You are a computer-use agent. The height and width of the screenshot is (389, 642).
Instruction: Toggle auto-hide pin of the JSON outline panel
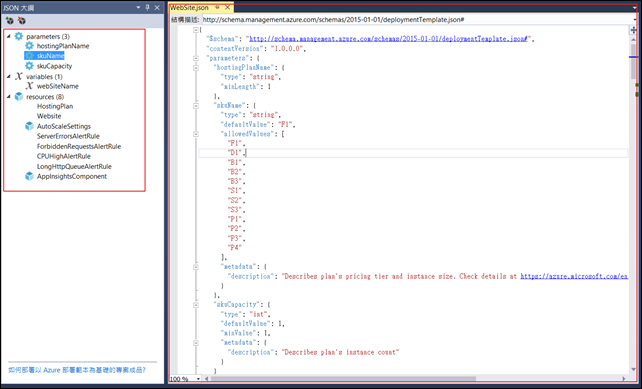(x=148, y=7)
